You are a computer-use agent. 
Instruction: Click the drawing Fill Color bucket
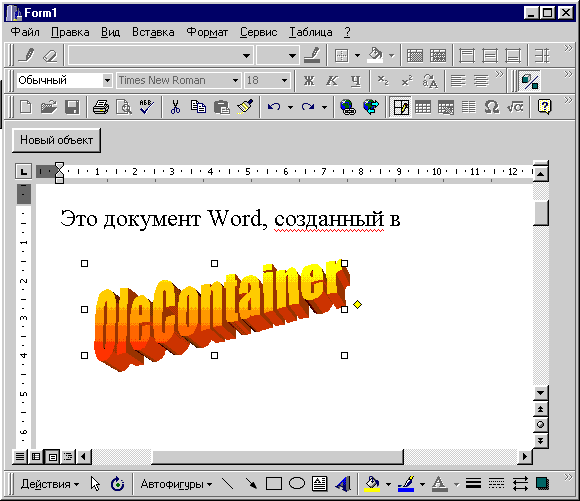[x=372, y=484]
